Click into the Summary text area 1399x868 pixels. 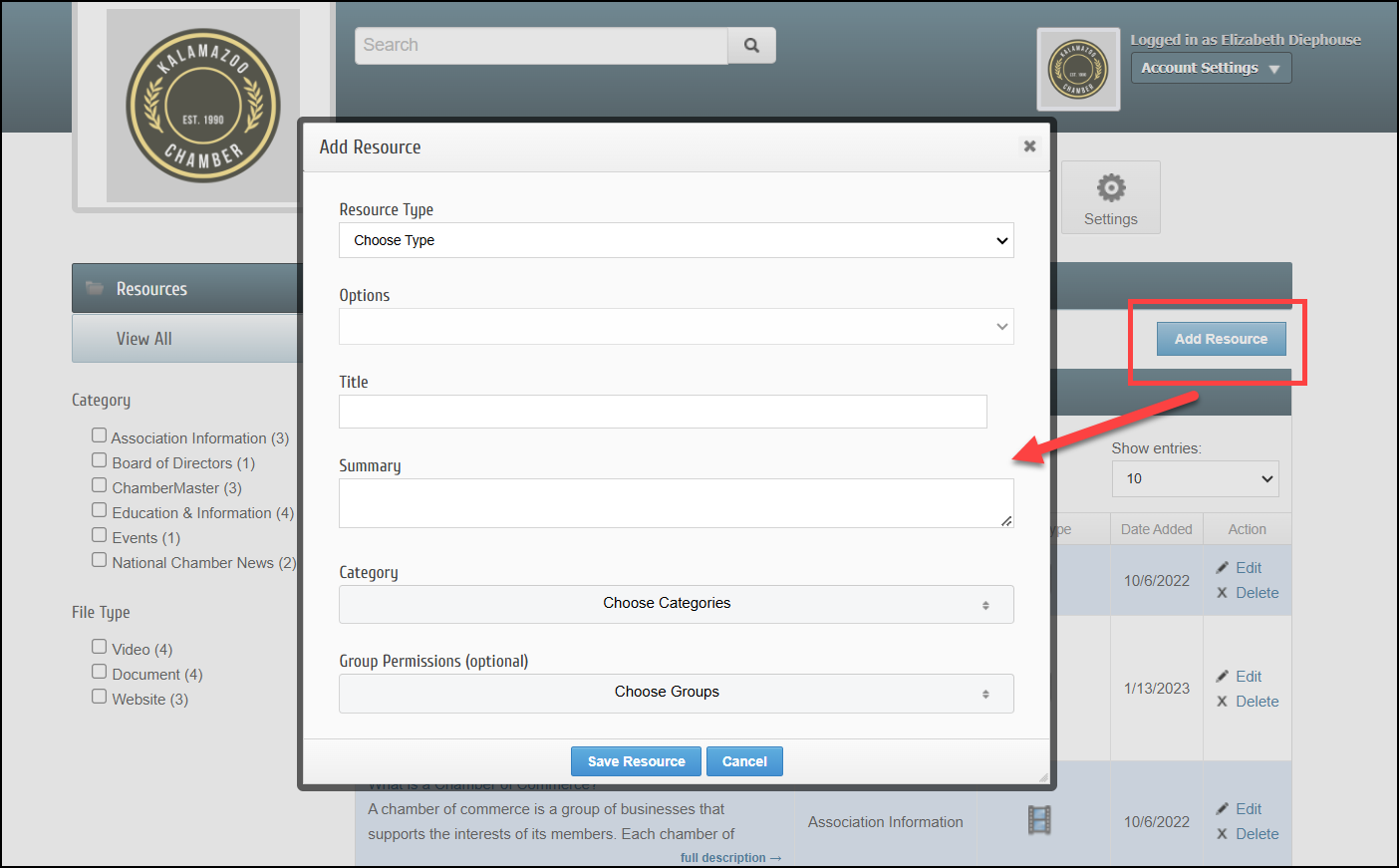pos(676,503)
